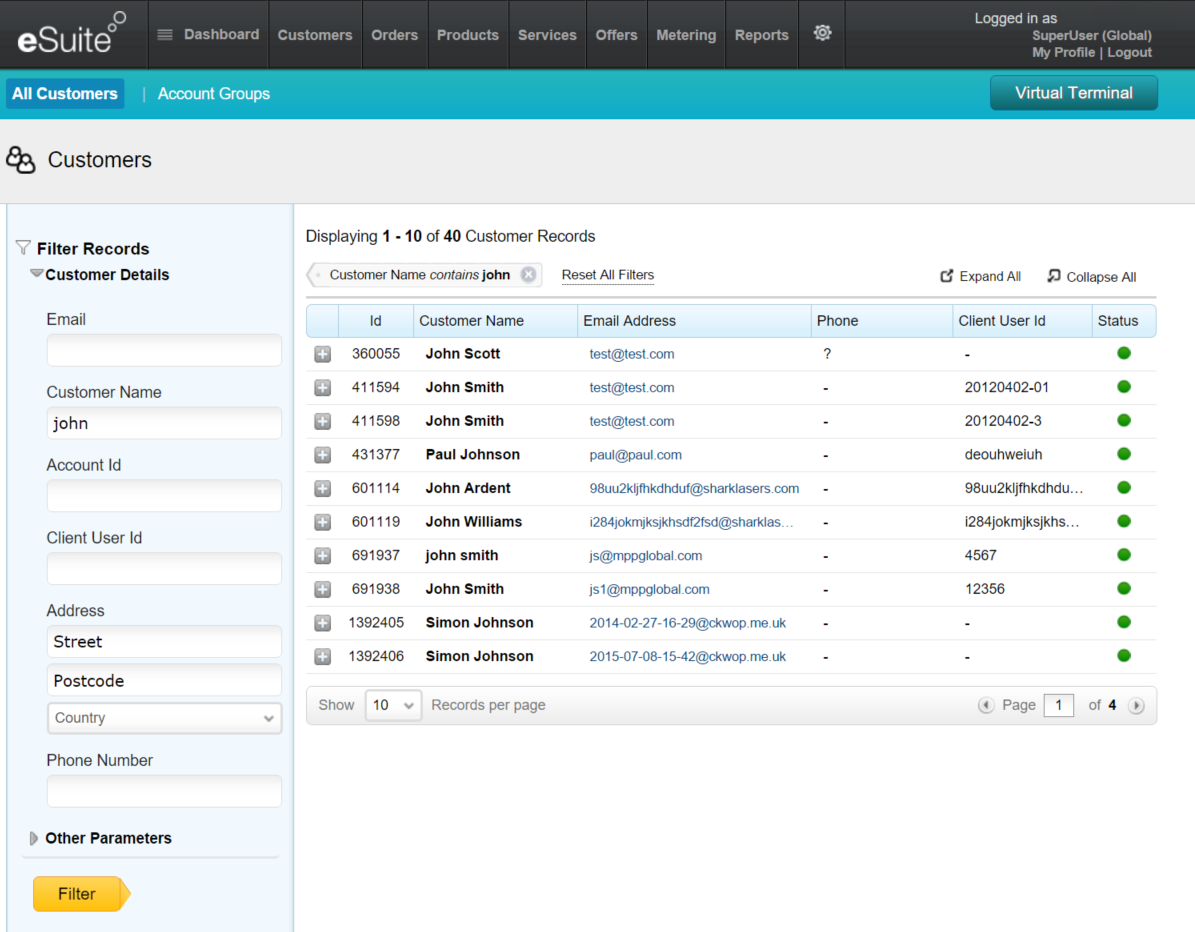
Task: Click the Reset All Filters link
Action: click(608, 275)
